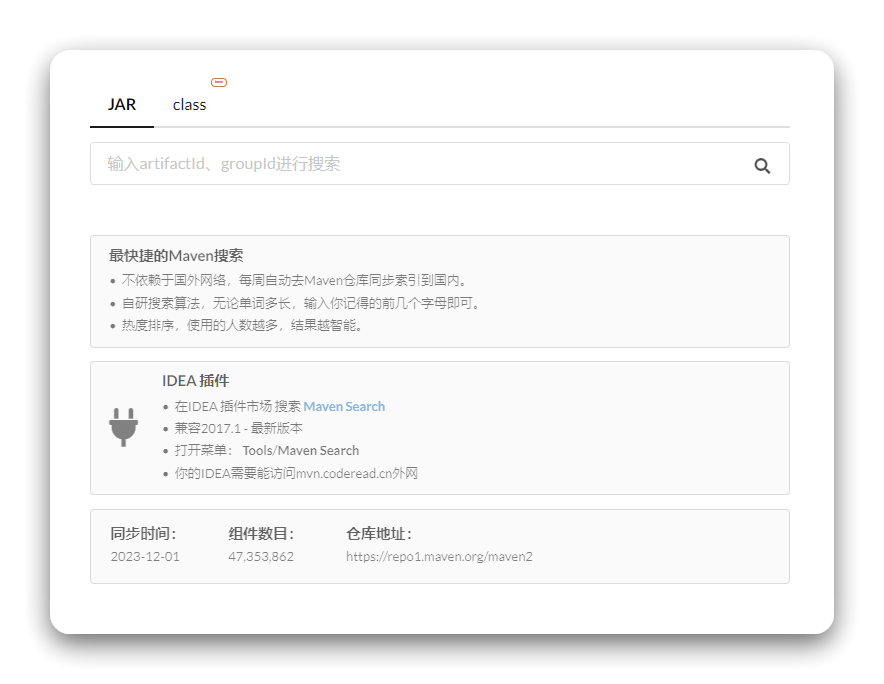
Task: Click the artifactId search input field
Action: (x=400, y=164)
